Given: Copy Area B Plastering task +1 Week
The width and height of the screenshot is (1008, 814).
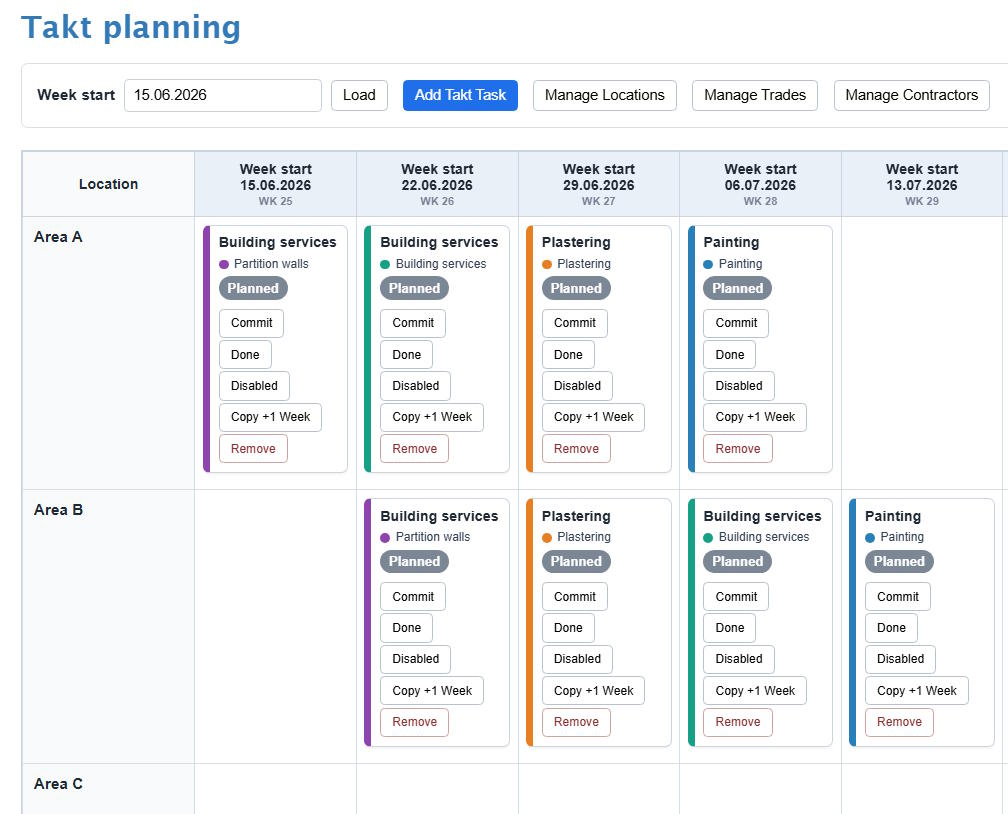Looking at the screenshot, I should [x=593, y=691].
